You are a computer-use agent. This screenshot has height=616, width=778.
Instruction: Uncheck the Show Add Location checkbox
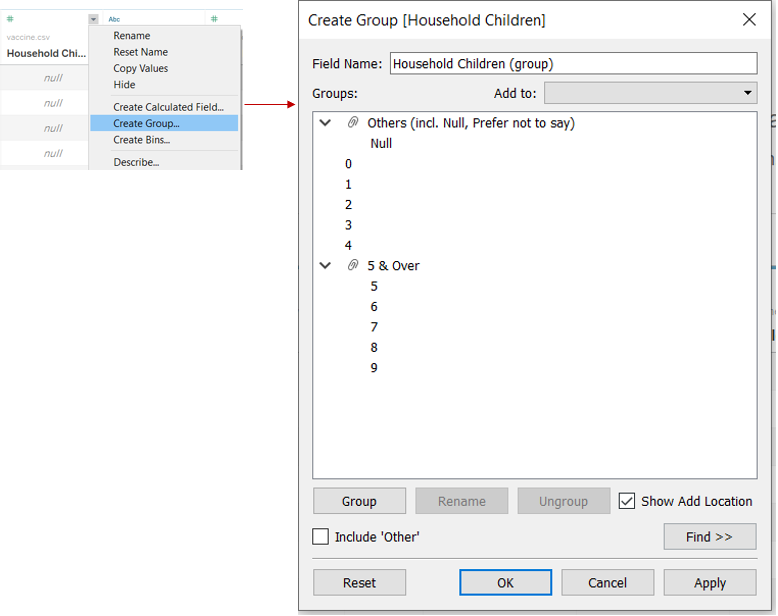coord(627,501)
